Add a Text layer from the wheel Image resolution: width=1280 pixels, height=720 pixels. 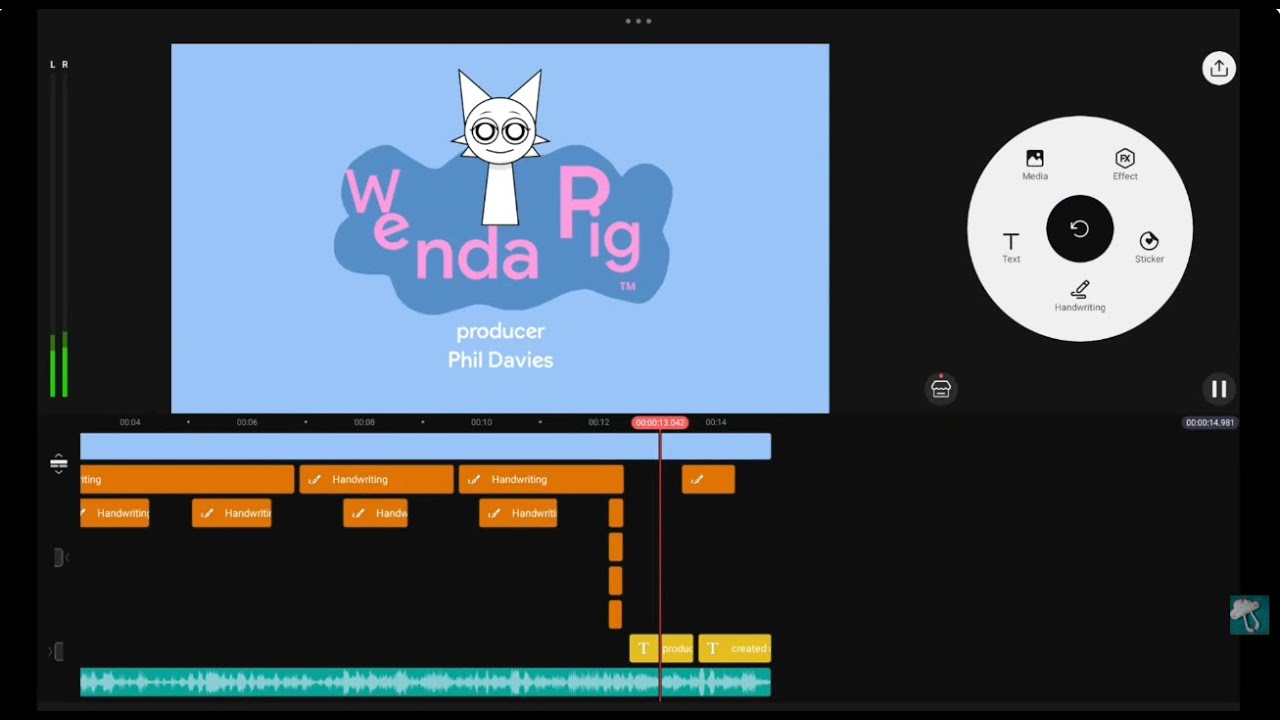point(1011,248)
